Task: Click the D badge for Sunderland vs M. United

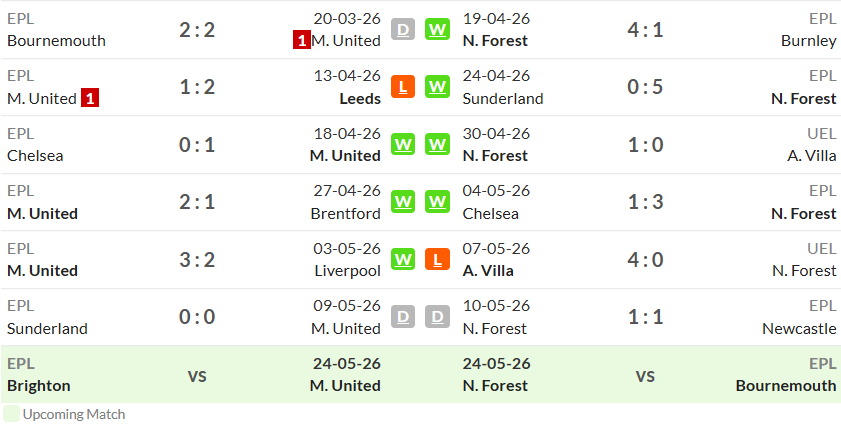Action: click(403, 316)
